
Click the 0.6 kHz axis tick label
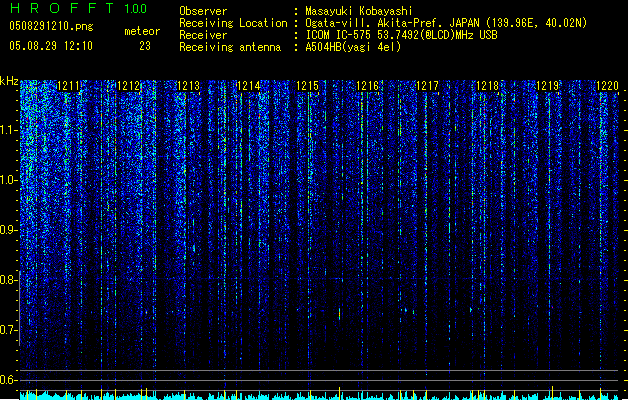(9, 380)
